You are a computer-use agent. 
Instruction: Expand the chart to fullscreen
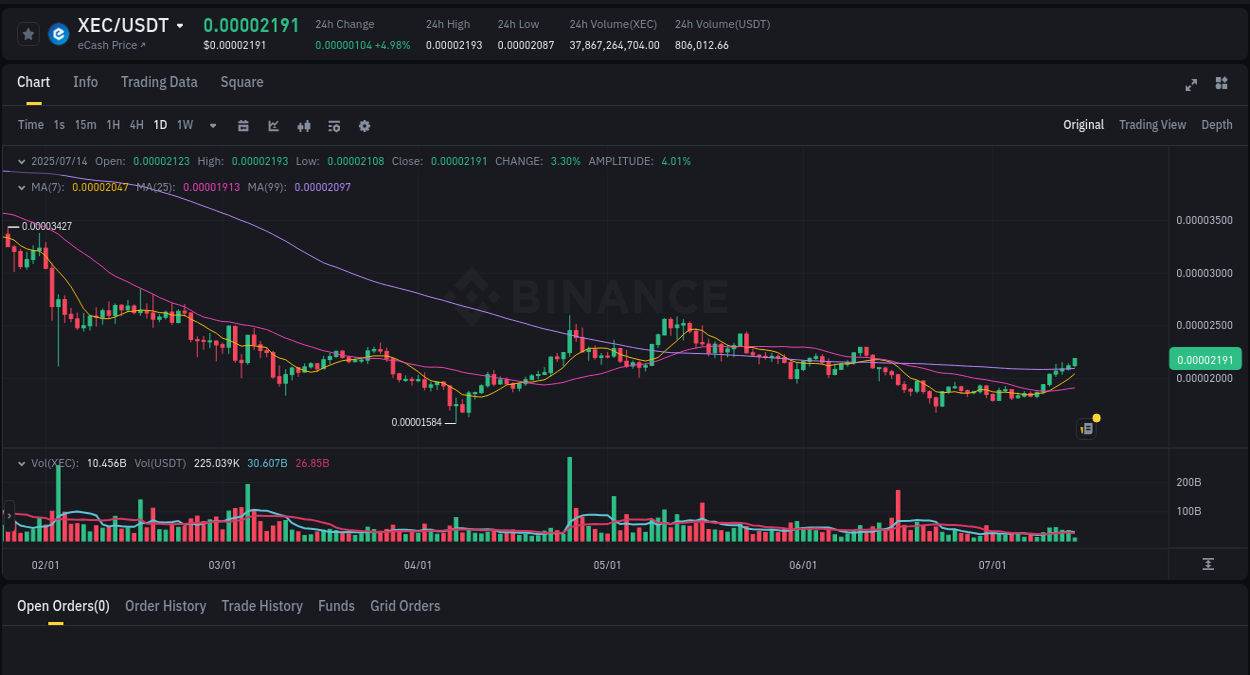click(x=1190, y=85)
